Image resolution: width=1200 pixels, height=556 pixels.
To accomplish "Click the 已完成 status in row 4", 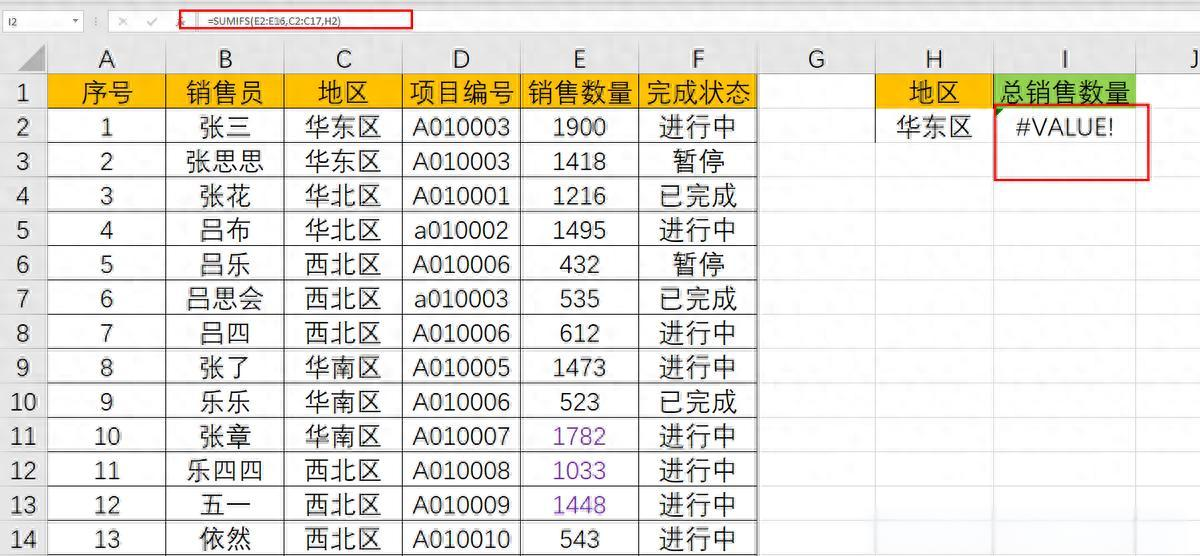I will (x=698, y=196).
